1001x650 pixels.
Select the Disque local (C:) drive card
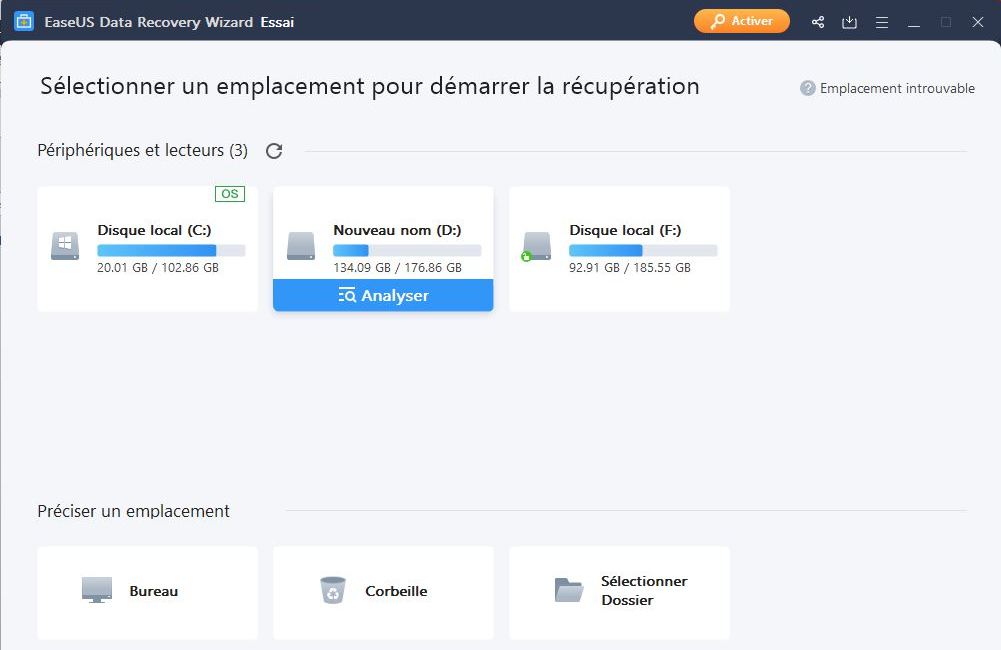tap(147, 249)
